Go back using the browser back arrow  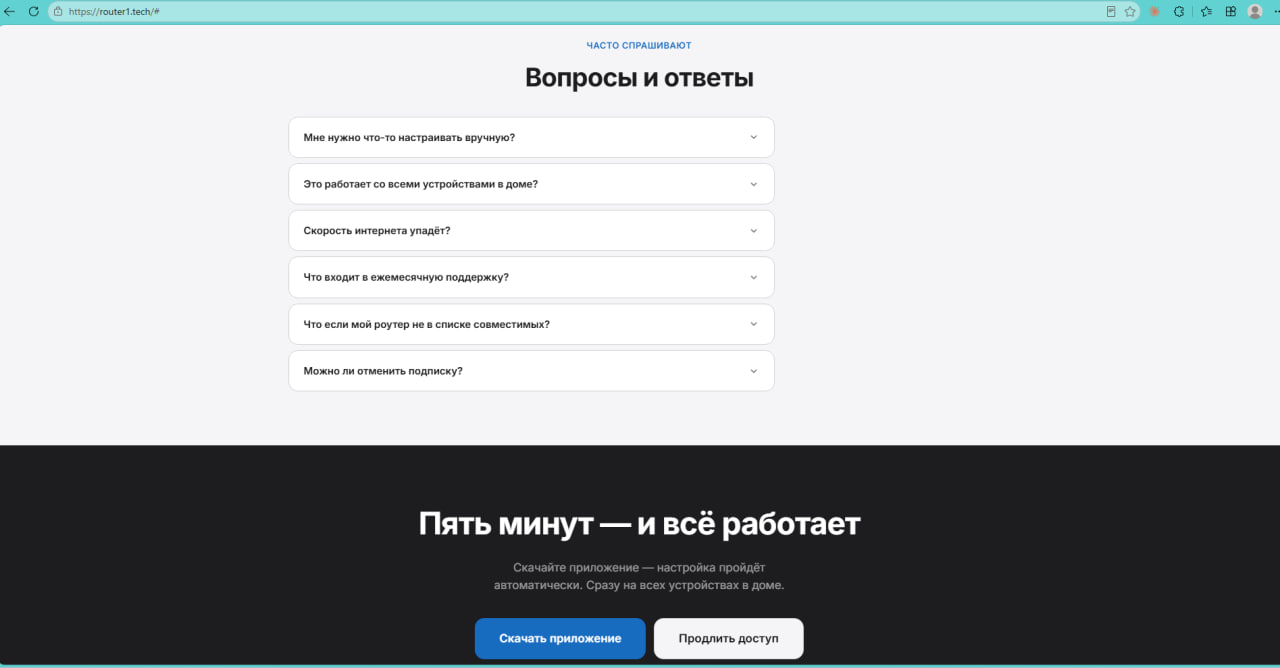[10, 11]
